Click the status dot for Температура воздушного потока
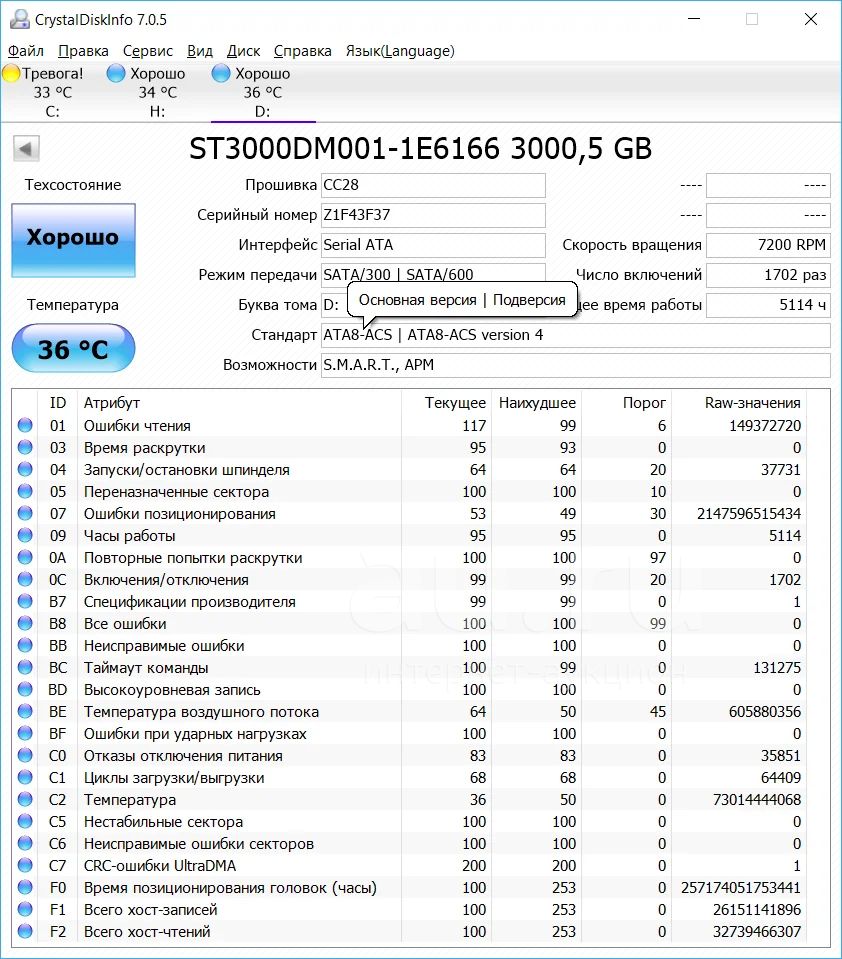This screenshot has height=959, width=842. (25, 711)
